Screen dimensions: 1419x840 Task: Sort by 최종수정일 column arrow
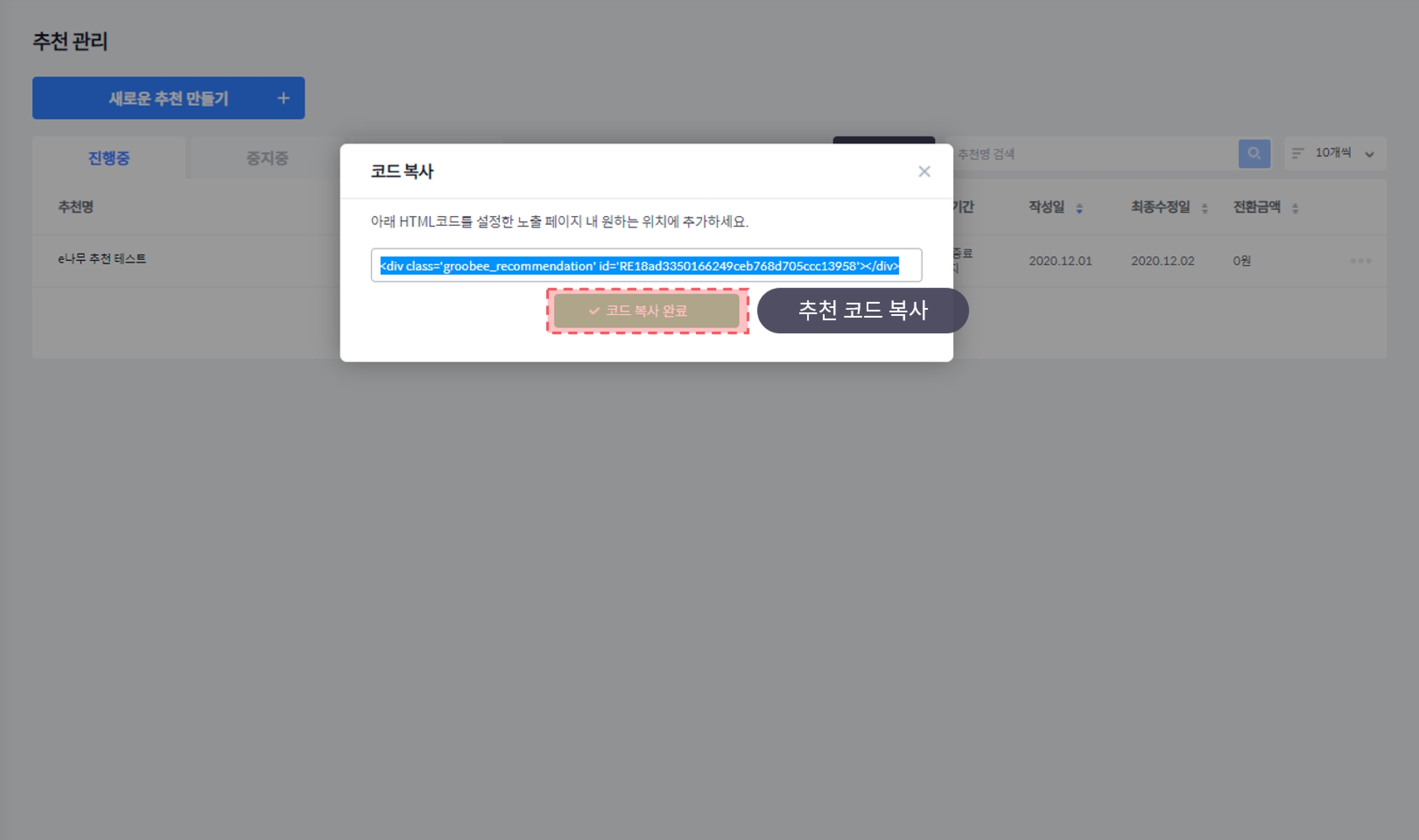1205,208
